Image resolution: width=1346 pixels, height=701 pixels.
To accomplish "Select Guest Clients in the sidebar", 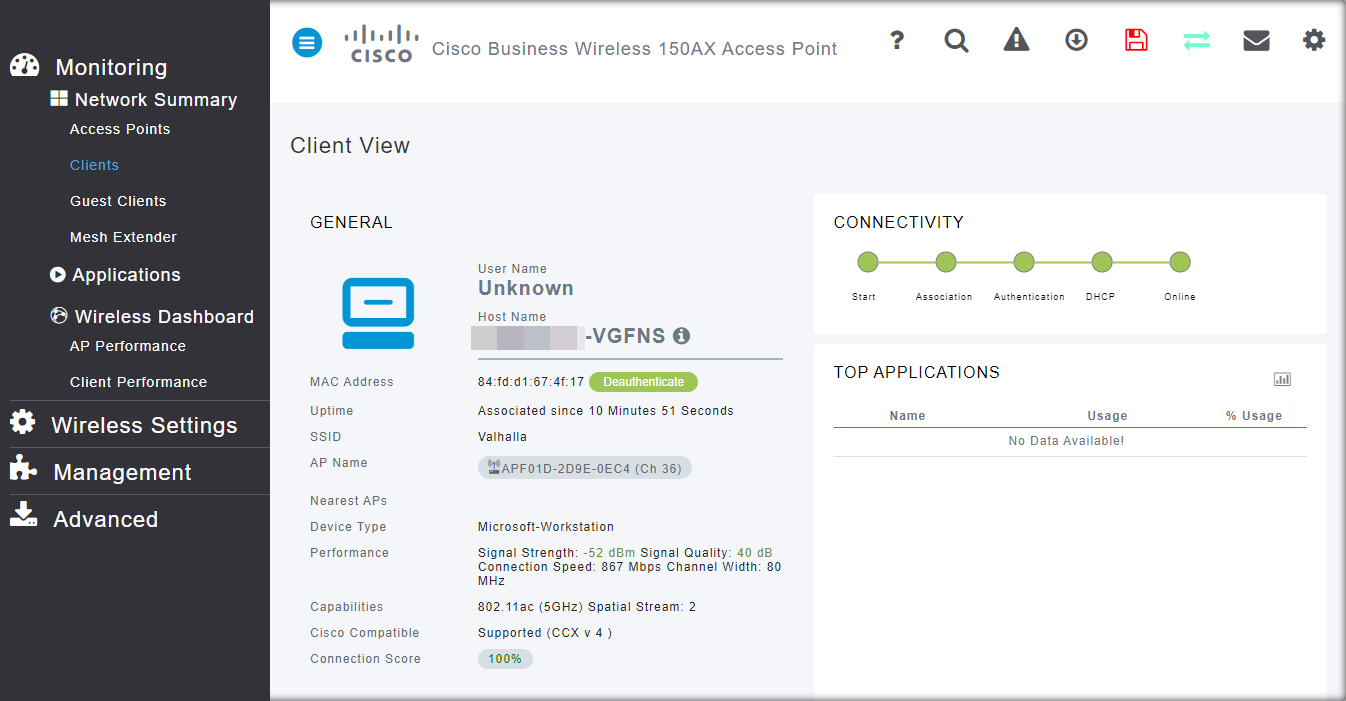I will pos(119,200).
